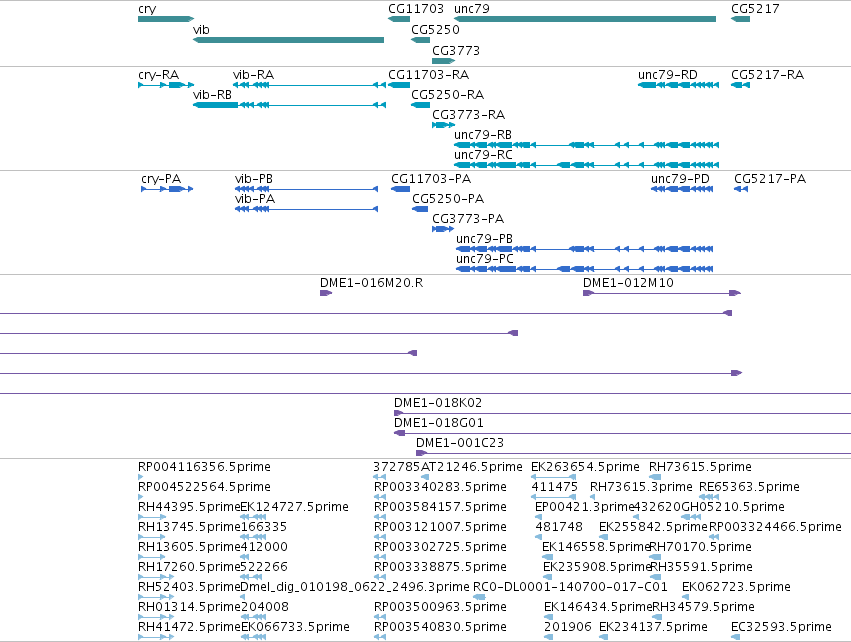Click the unc79-PC protein feature
Screen dimensions: 851x642
click(x=585, y=269)
